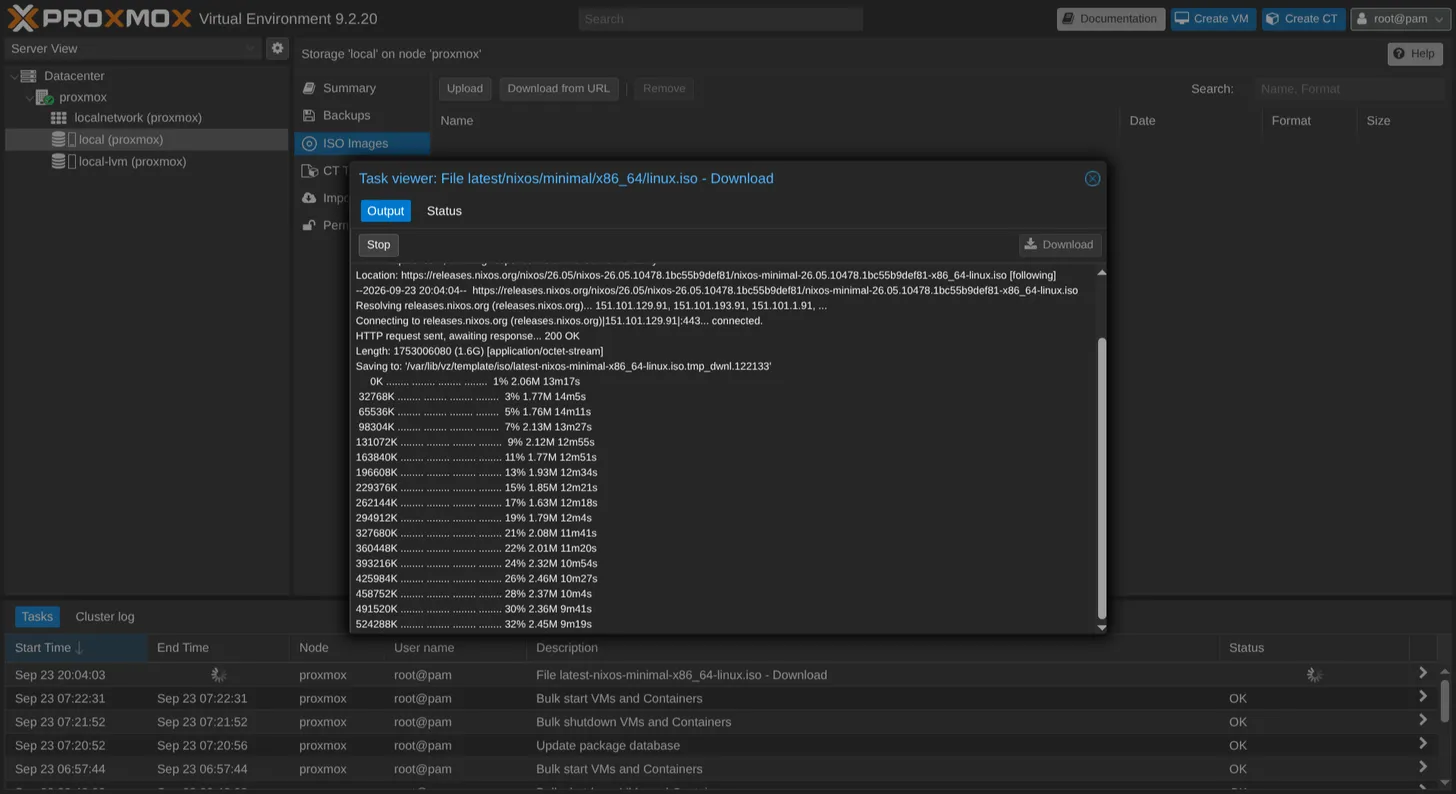Click the download icon in task viewer
This screenshot has height=794, width=1456.
[x=1031, y=244]
